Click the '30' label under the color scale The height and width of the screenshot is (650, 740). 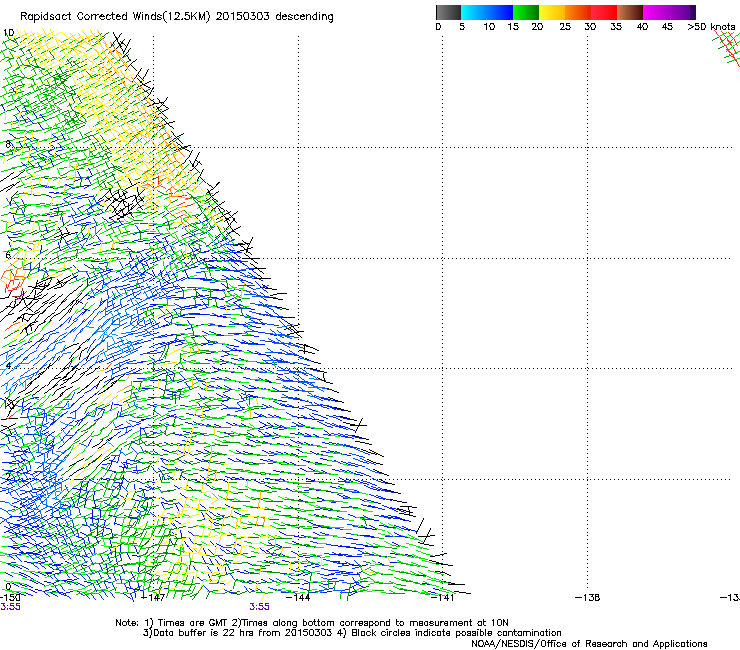[590, 27]
